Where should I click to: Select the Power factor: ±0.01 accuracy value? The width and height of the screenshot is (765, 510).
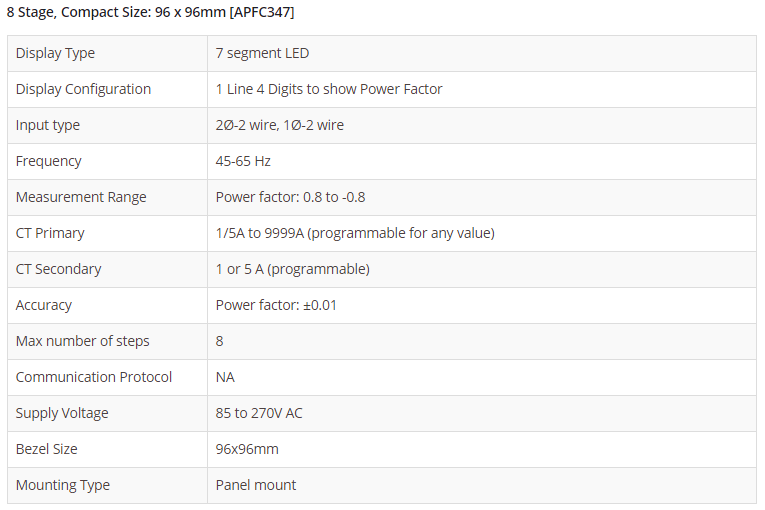[276, 305]
